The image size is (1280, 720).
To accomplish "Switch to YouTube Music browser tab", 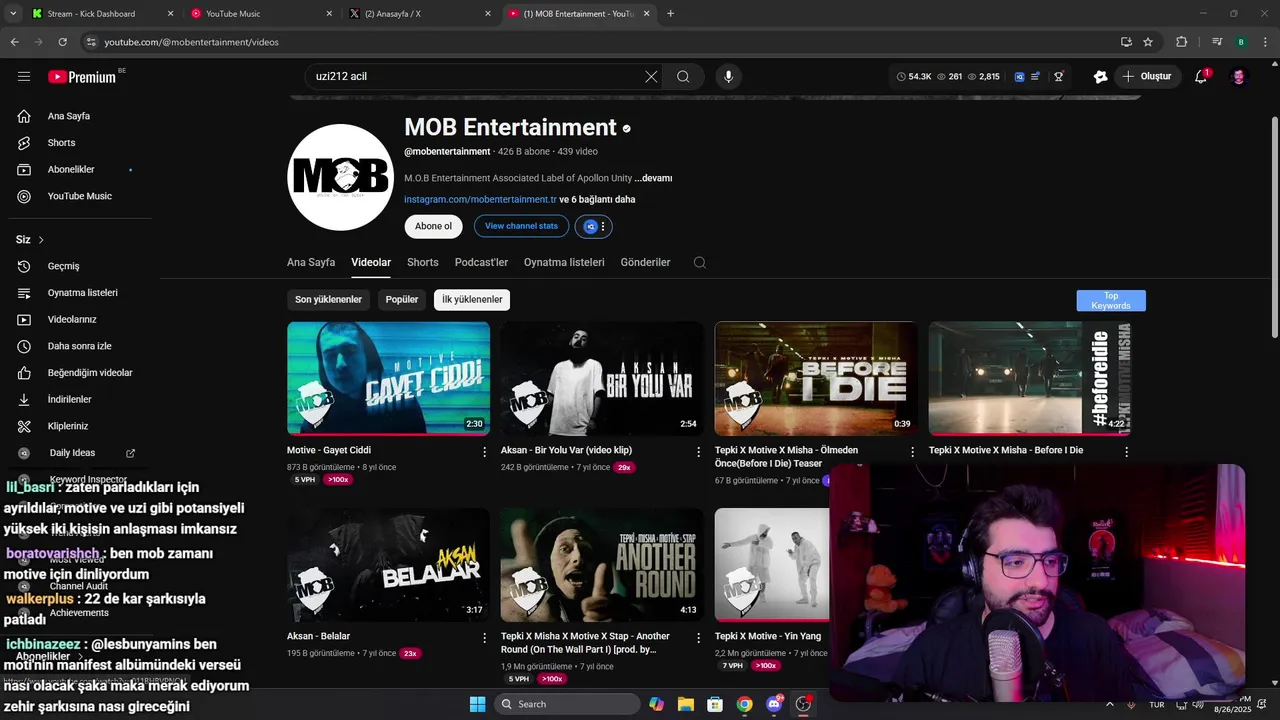I will click(x=260, y=14).
